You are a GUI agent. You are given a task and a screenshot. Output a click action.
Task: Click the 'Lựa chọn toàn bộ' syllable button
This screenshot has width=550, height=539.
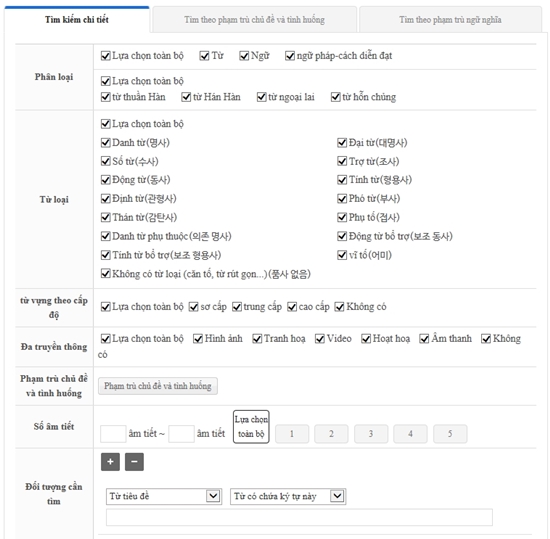point(251,427)
